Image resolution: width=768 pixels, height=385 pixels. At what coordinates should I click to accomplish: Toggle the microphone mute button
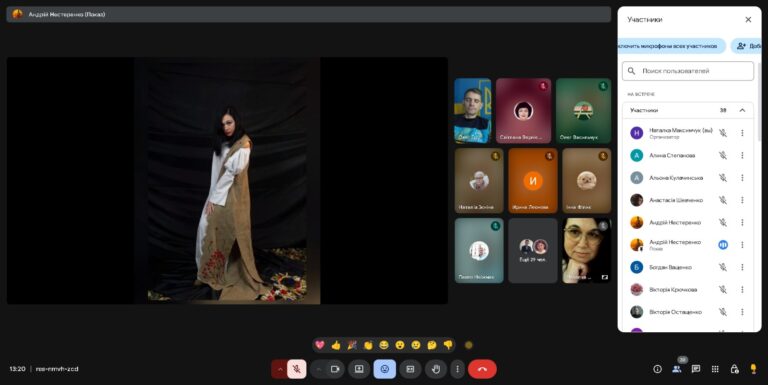296,369
